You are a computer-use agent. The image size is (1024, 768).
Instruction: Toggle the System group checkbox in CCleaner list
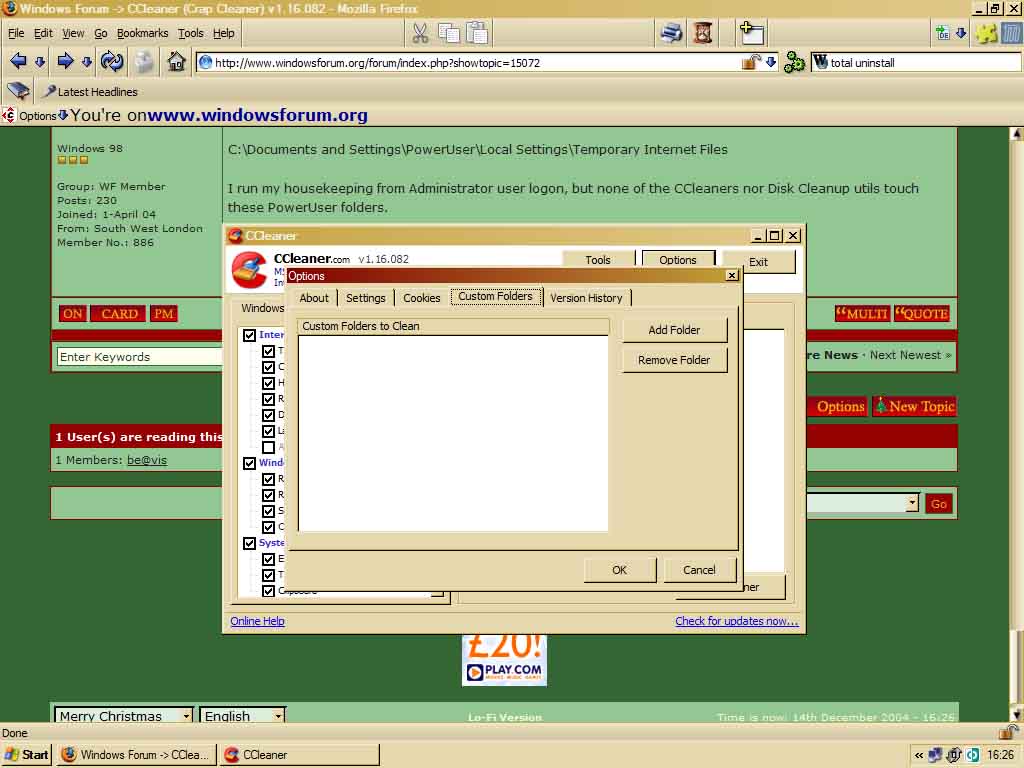pos(249,543)
